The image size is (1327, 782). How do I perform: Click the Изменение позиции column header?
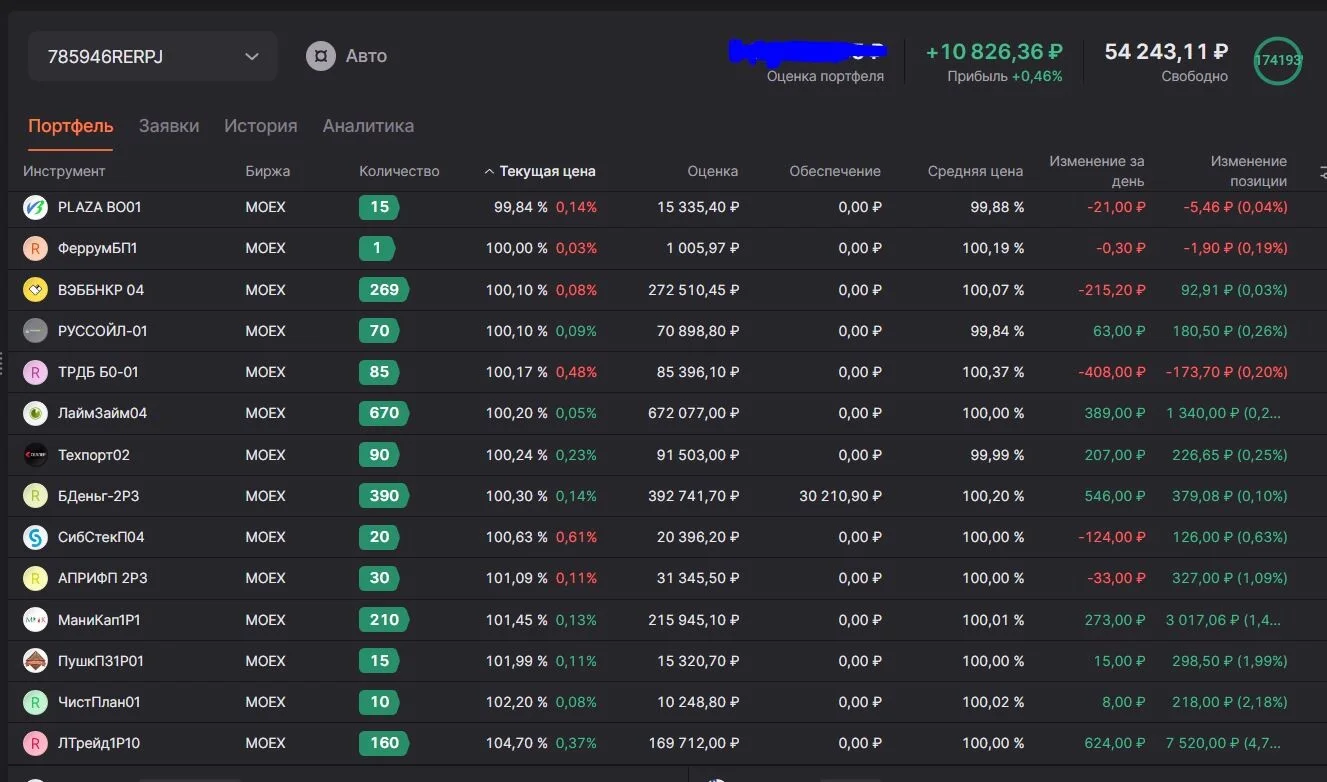tap(1248, 171)
